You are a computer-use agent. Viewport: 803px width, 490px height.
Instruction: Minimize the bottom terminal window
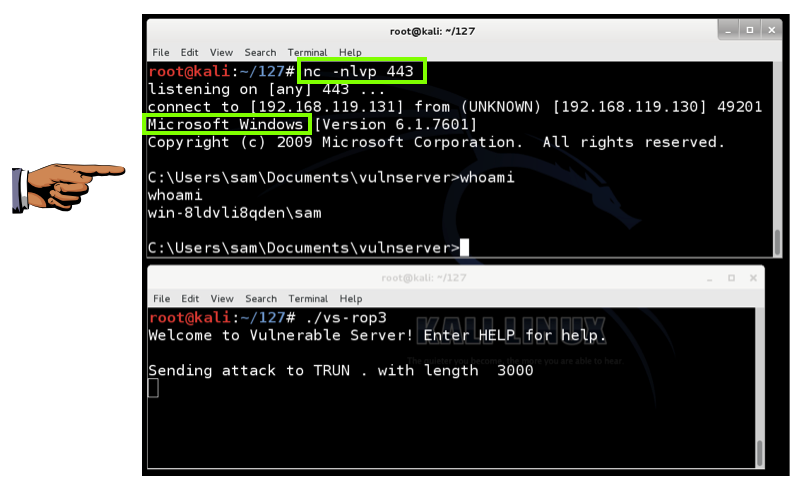(710, 278)
